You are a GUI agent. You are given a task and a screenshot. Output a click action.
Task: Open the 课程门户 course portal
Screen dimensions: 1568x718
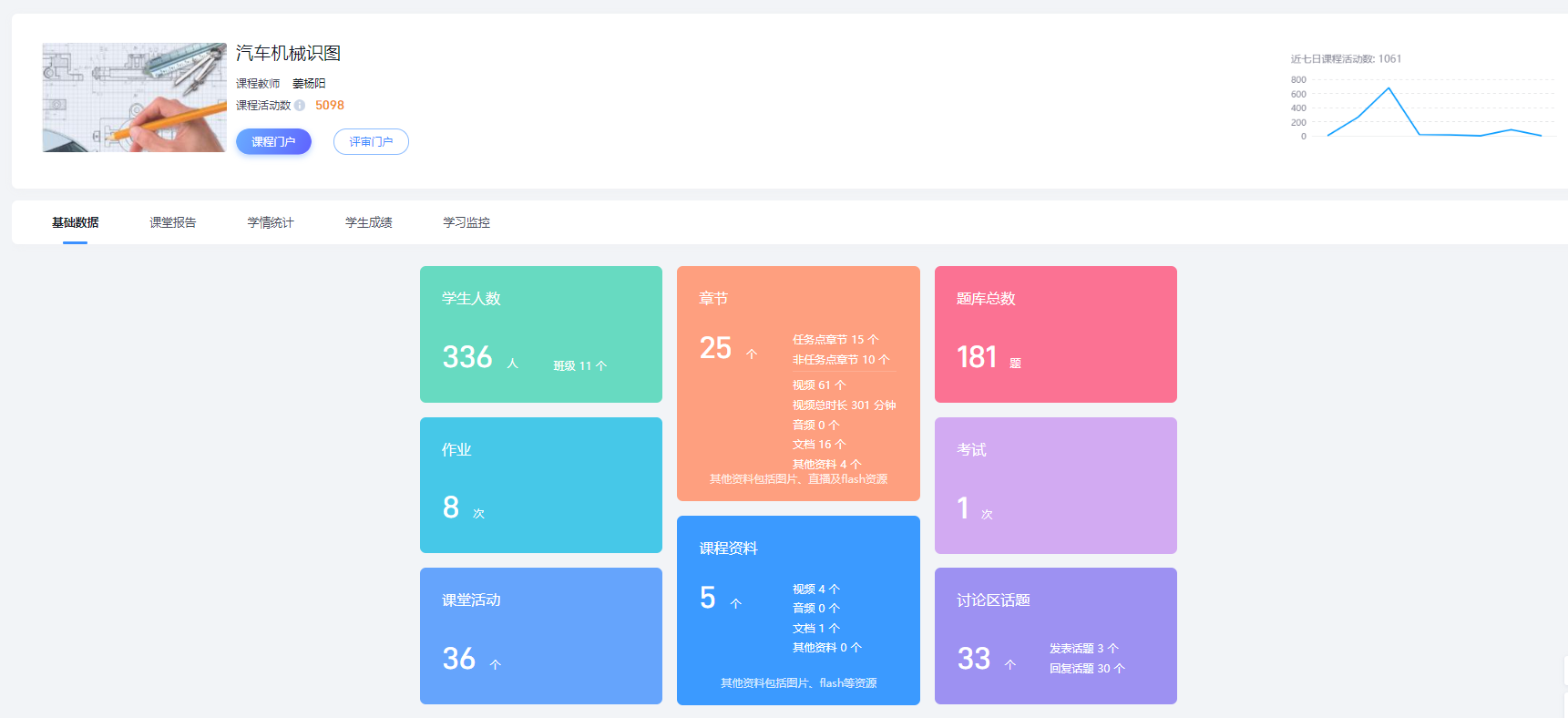click(x=273, y=142)
